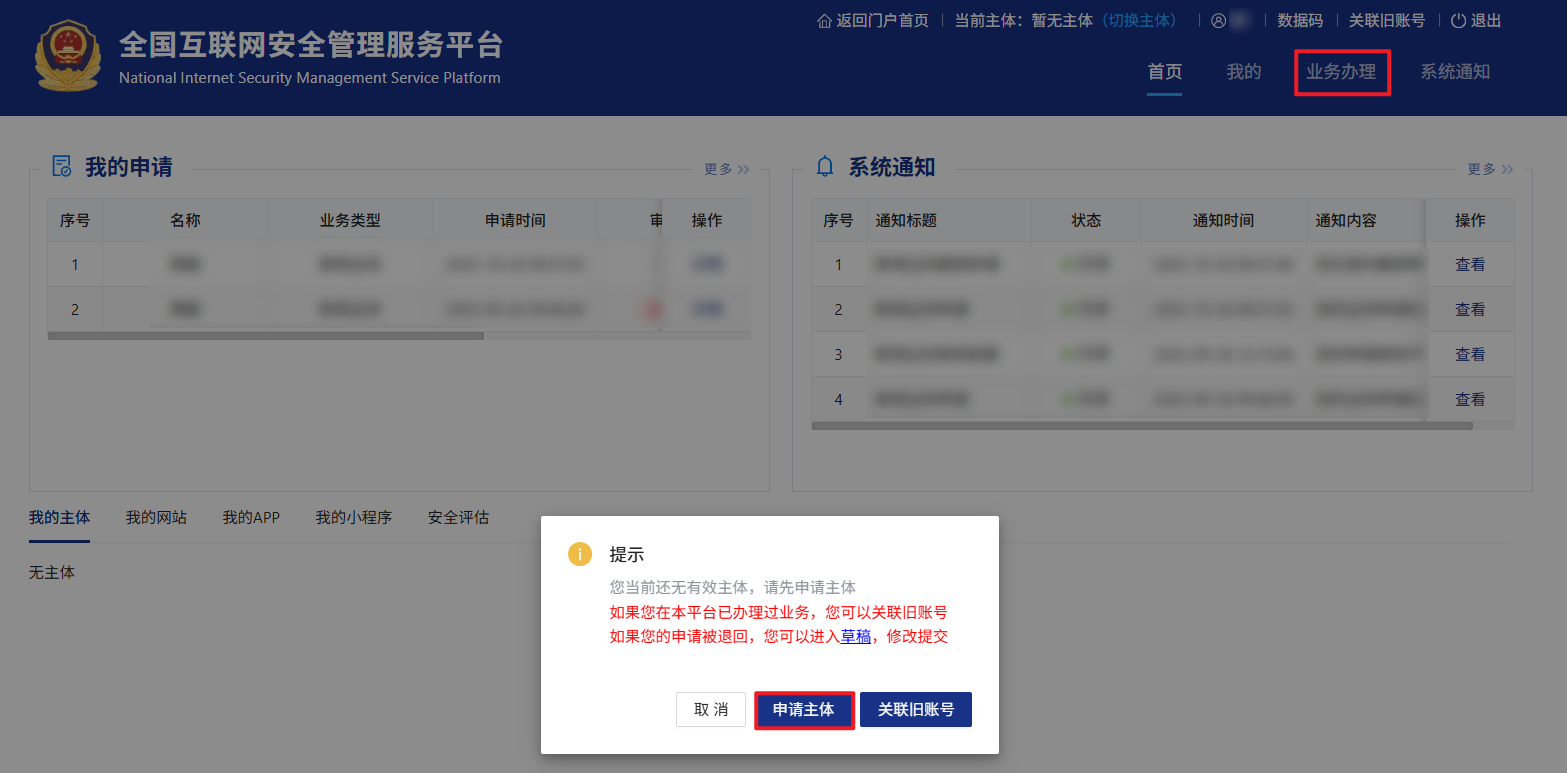
Task: Click 取消 in the 提示 dialog
Action: tap(711, 710)
